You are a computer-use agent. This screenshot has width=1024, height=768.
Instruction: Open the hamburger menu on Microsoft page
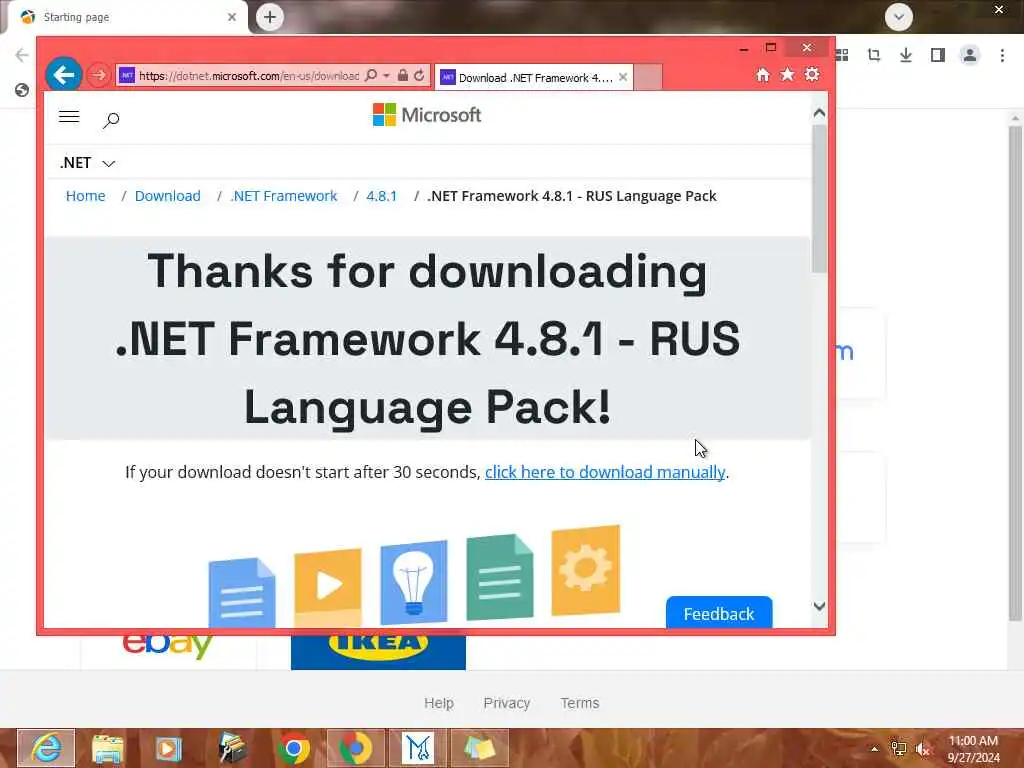69,117
